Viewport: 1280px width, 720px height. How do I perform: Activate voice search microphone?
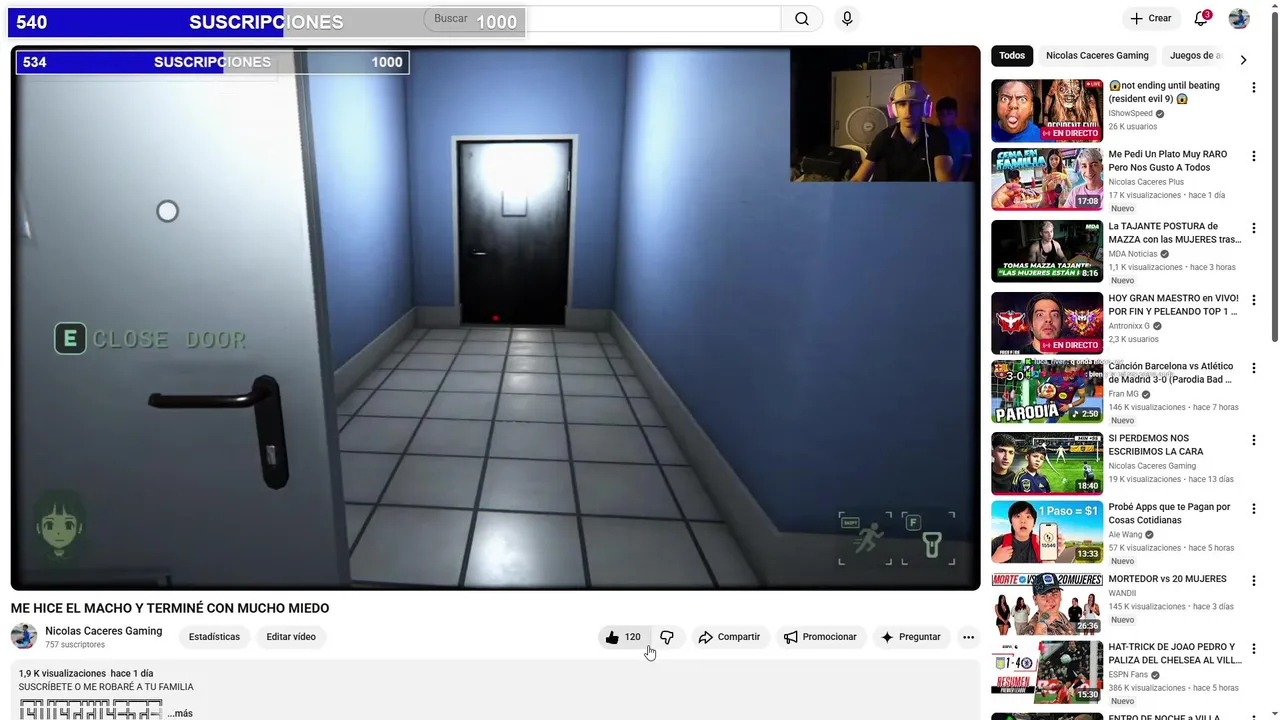(847, 18)
